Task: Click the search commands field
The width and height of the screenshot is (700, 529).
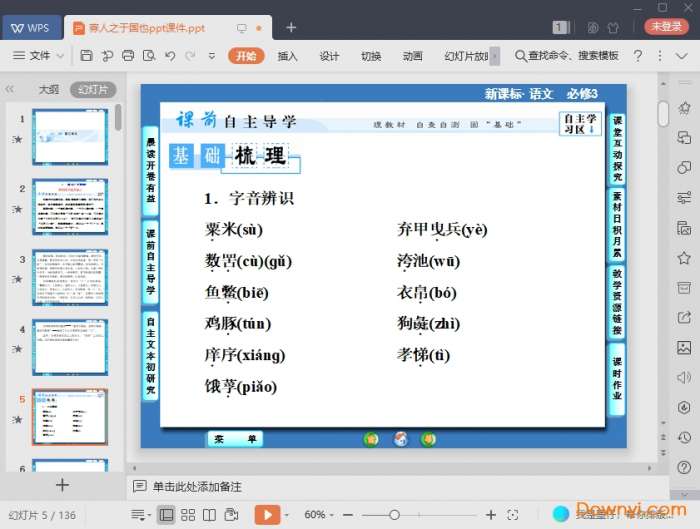Action: [567, 56]
